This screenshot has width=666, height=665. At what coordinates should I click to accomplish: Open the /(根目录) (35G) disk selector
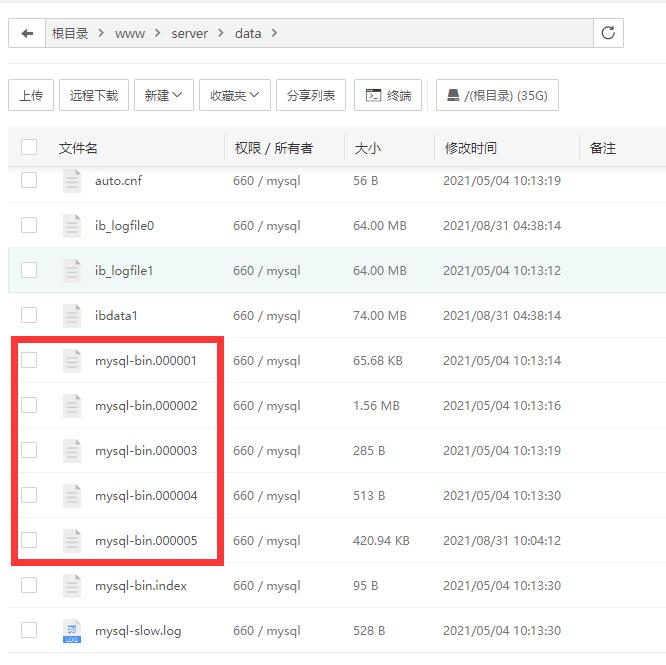pos(497,95)
